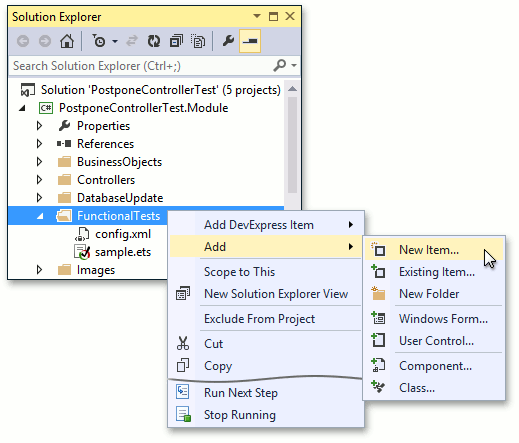Click the sample.ets test script icon
This screenshot has width=519, height=443.
click(x=82, y=252)
